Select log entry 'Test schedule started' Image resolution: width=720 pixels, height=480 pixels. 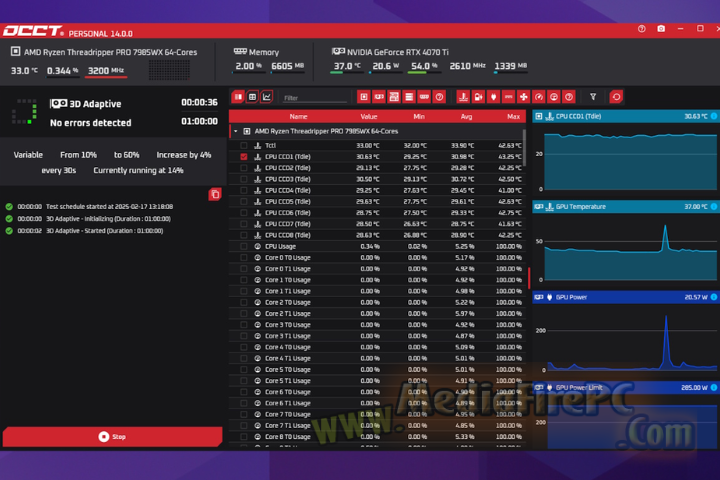pyautogui.click(x=109, y=207)
